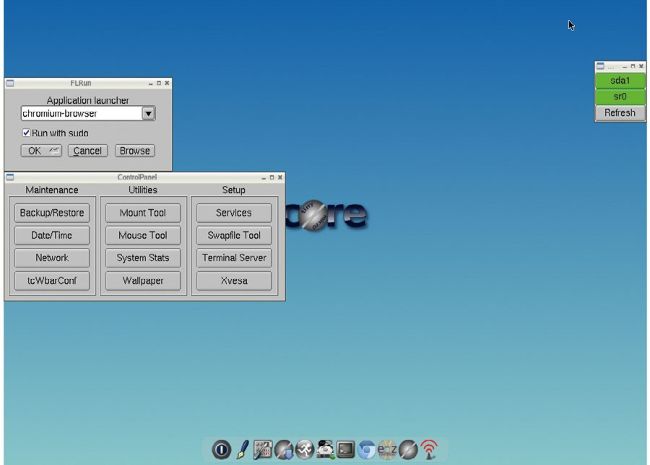
Task: Open the Editor pen icon in dock
Action: [242, 450]
